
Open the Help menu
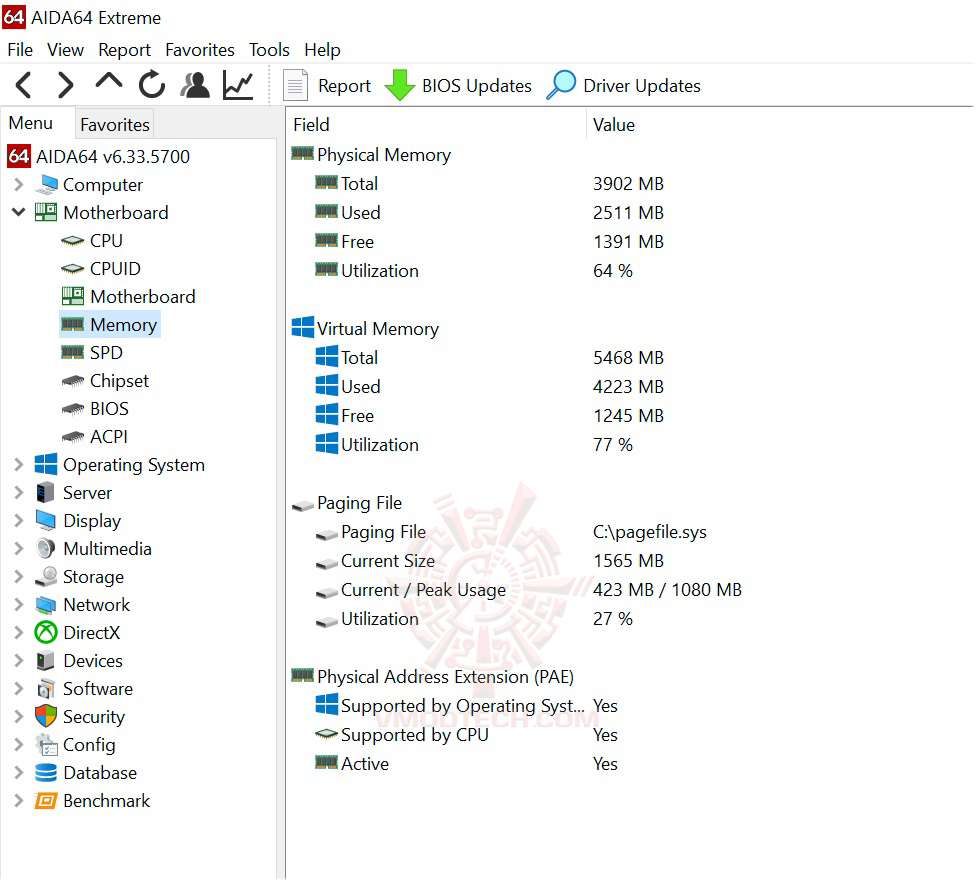pos(322,50)
